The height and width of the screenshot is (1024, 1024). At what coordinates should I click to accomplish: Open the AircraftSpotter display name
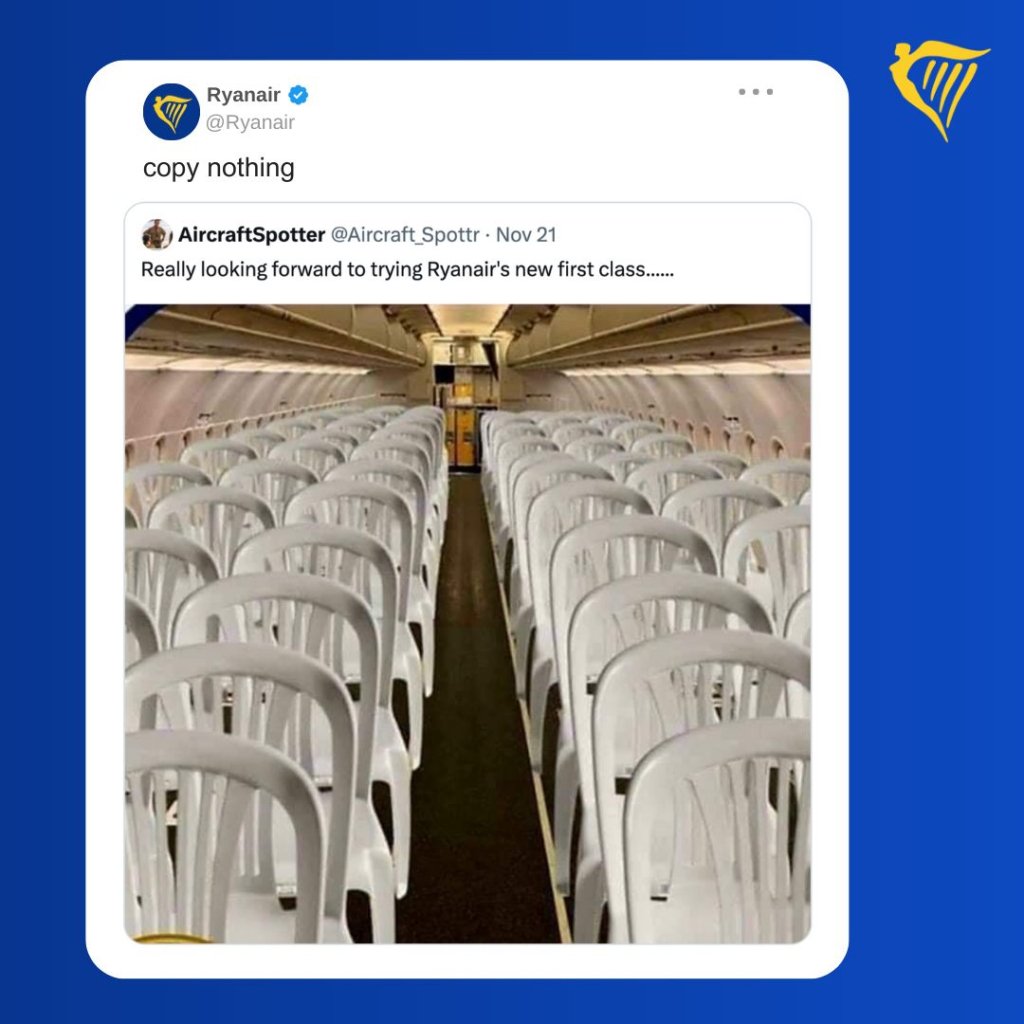coord(251,235)
